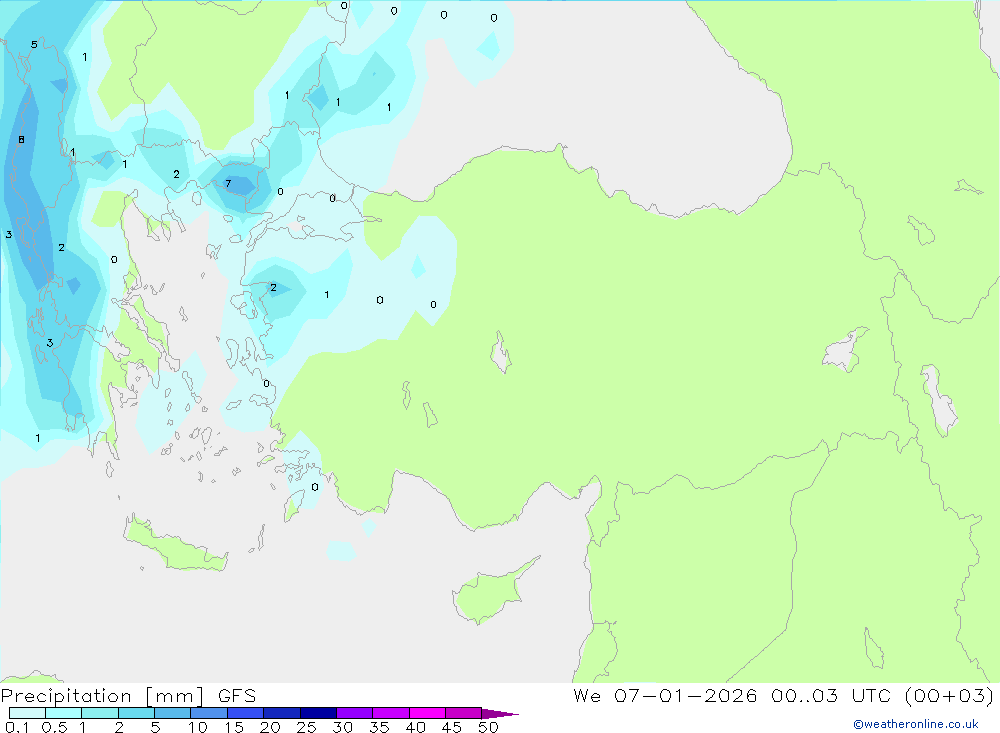This screenshot has height=733, width=1000.
Task: Click the purple arrow at legend end
Action: tap(500, 714)
